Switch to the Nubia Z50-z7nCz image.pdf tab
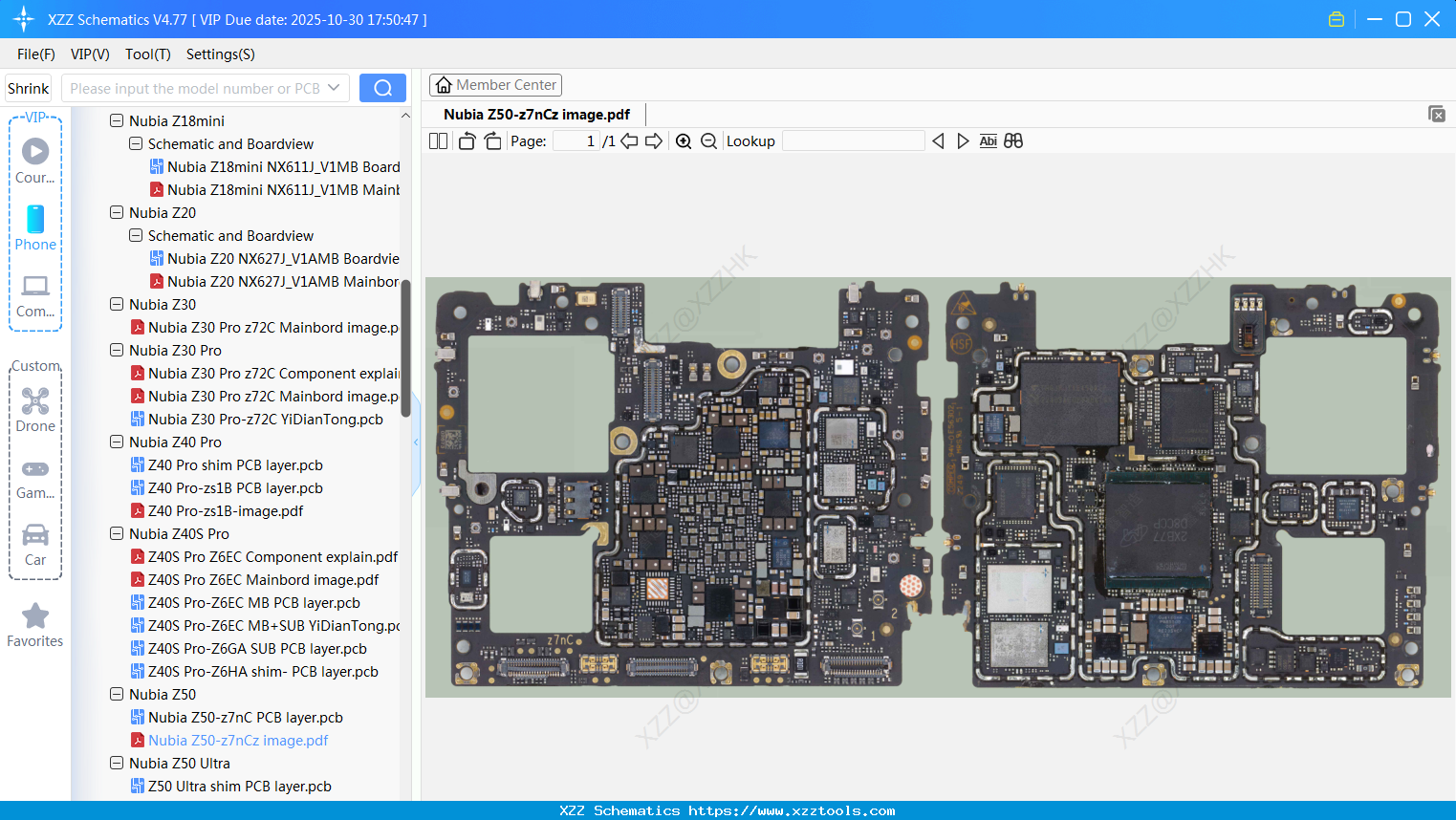1456x820 pixels. 537,114
